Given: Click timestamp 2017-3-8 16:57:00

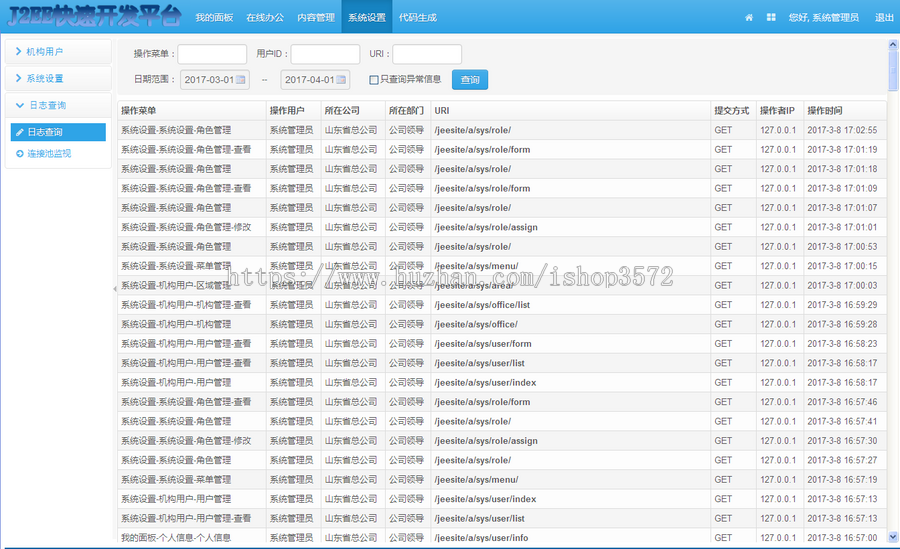Looking at the screenshot, I should pos(842,538).
